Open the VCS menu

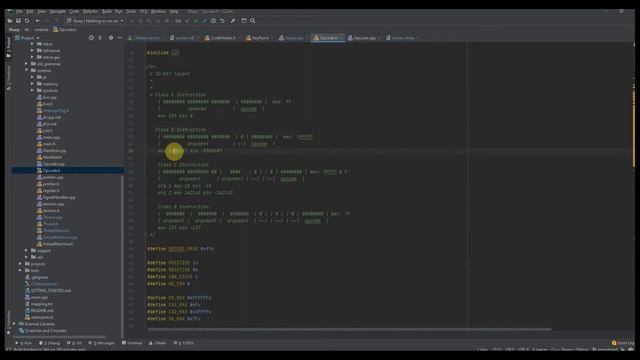click(143, 11)
